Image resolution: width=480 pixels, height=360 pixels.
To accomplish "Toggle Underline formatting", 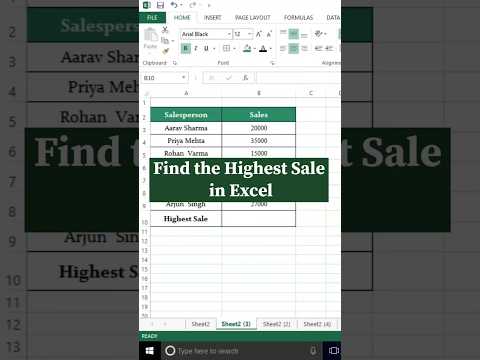I will (206, 49).
